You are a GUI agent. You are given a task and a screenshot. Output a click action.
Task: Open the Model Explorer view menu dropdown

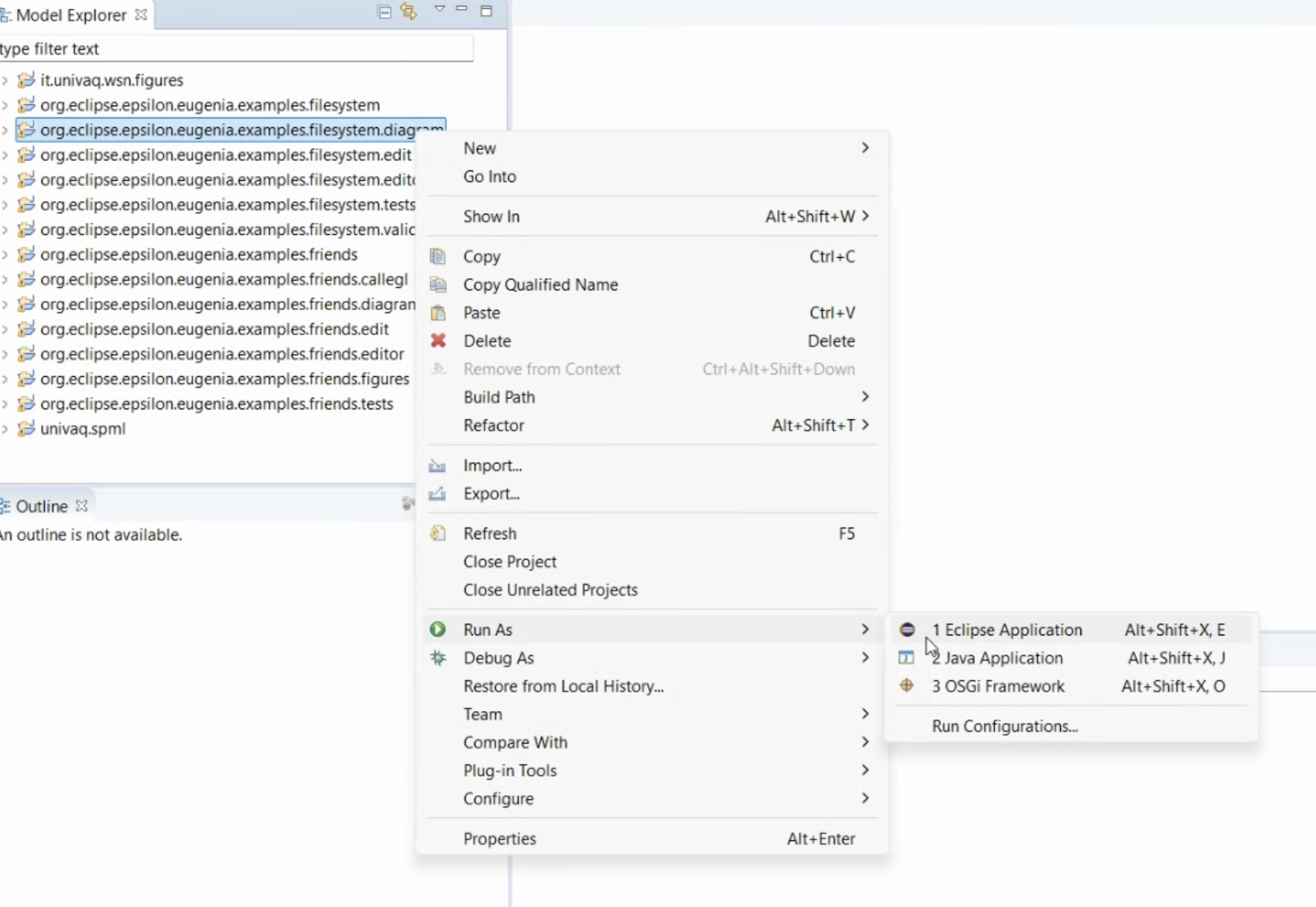[438, 10]
